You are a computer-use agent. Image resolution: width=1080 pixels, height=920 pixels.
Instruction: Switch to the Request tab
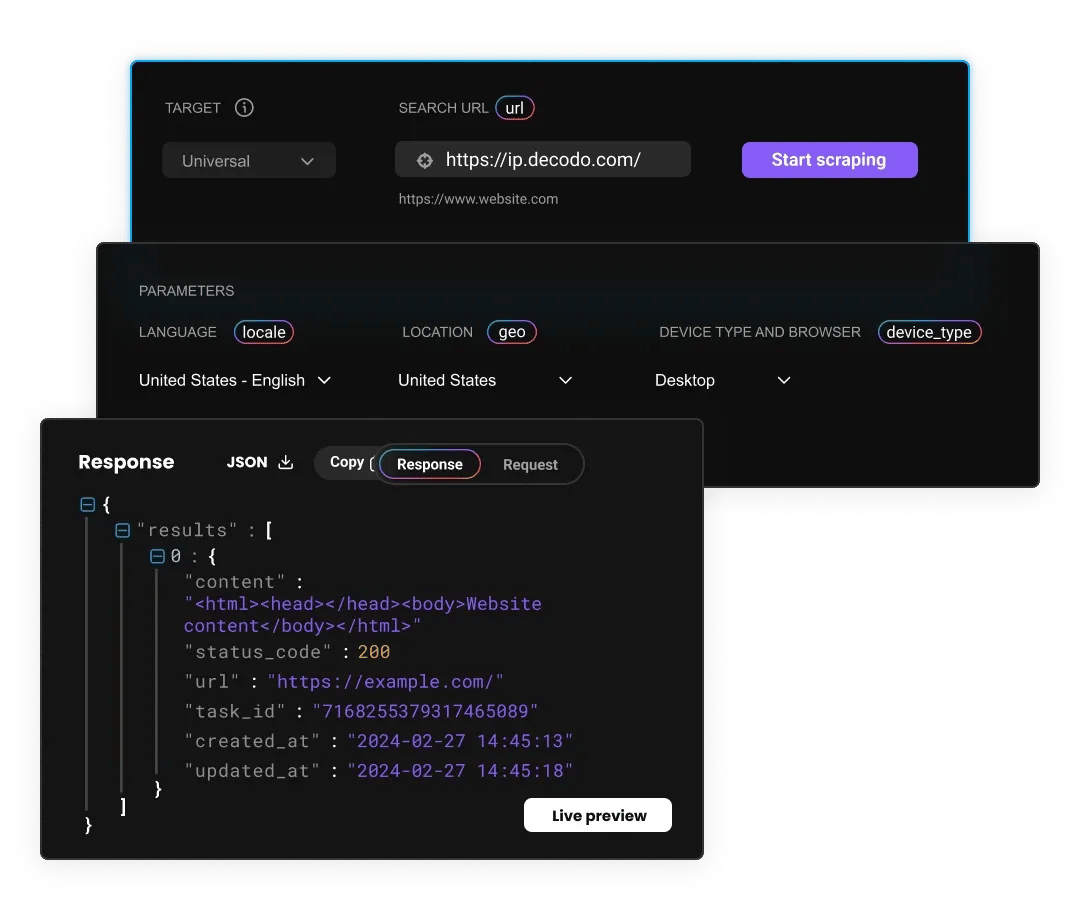pyautogui.click(x=530, y=464)
